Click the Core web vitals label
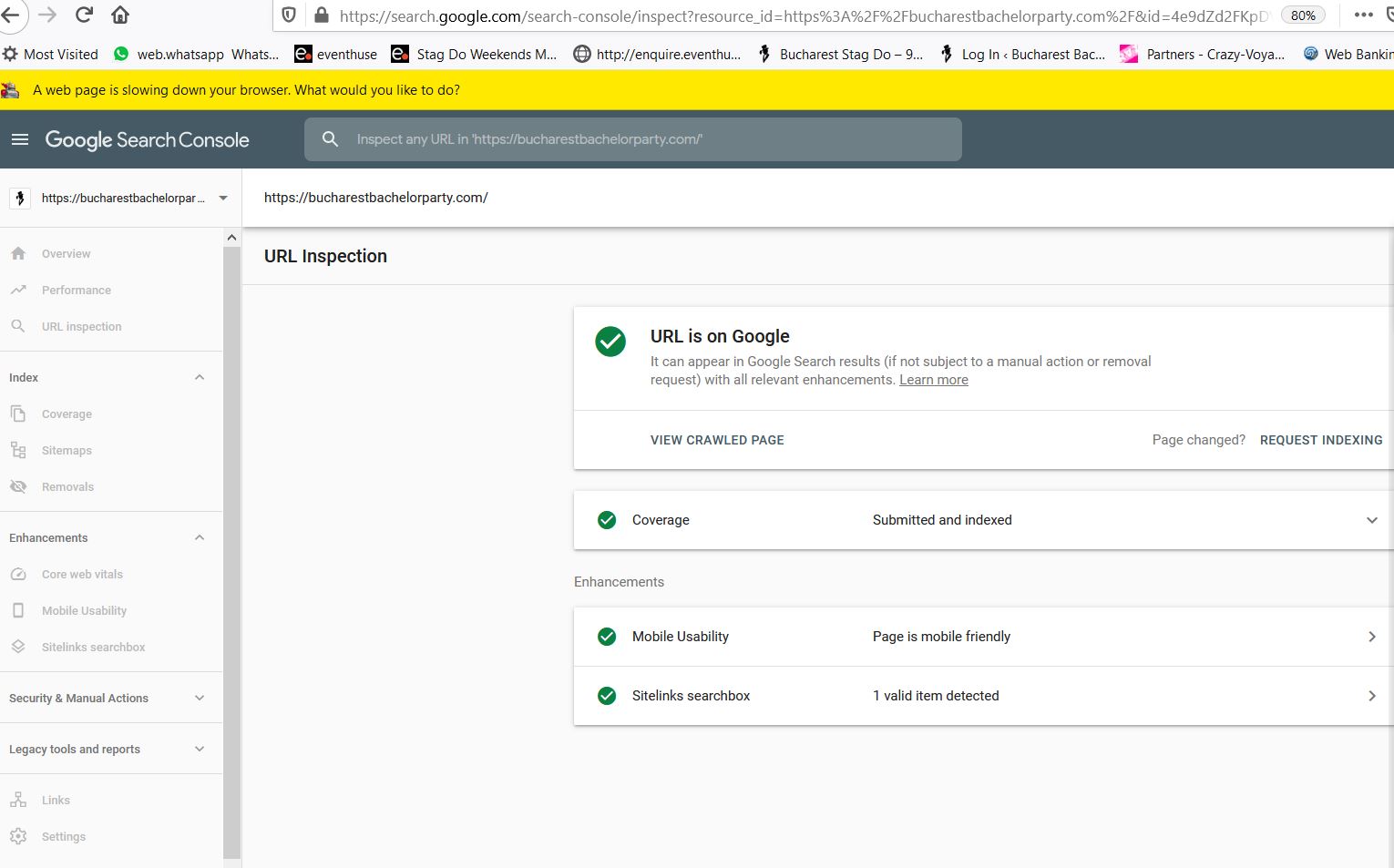This screenshot has height=868, width=1394. click(82, 575)
